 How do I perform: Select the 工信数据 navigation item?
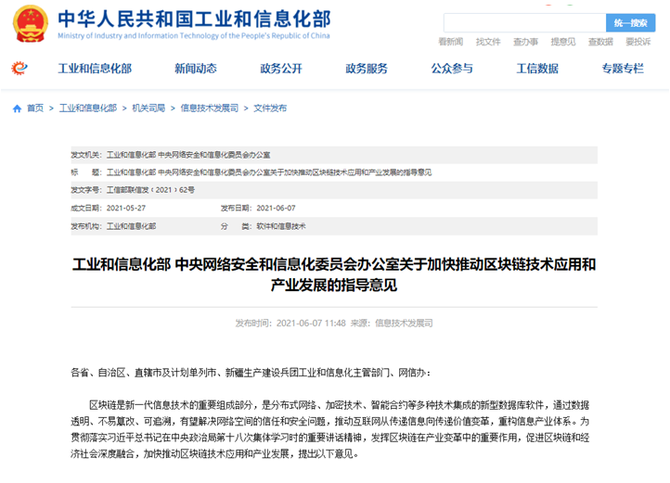[537, 69]
